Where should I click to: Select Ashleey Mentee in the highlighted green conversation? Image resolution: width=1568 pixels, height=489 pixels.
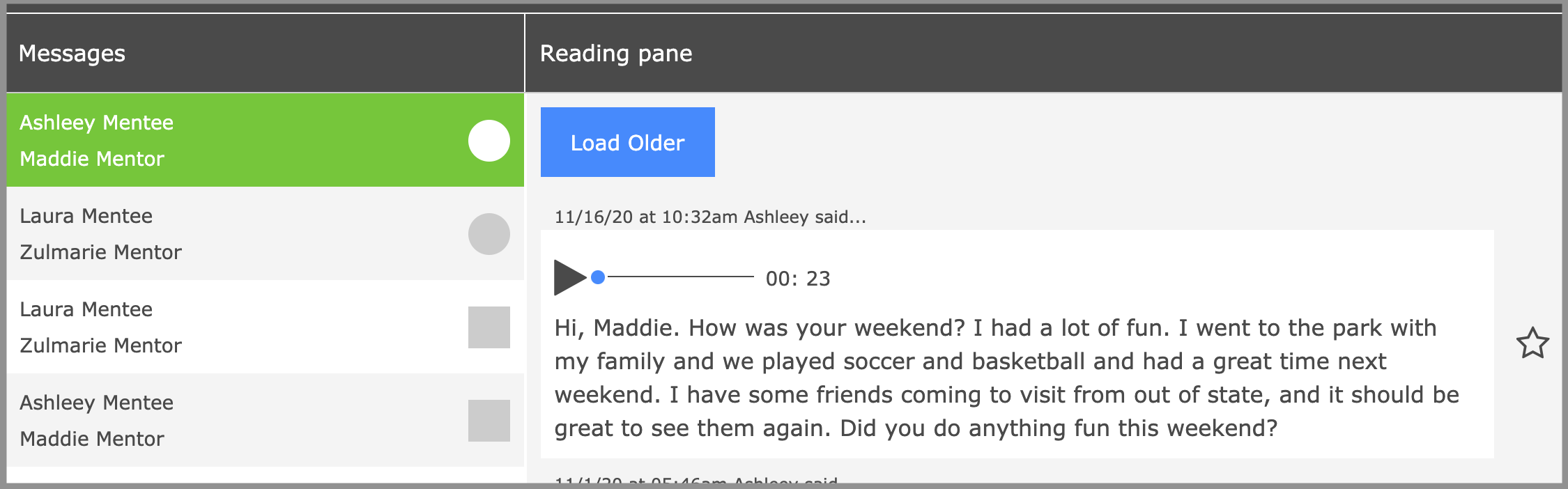point(96,123)
